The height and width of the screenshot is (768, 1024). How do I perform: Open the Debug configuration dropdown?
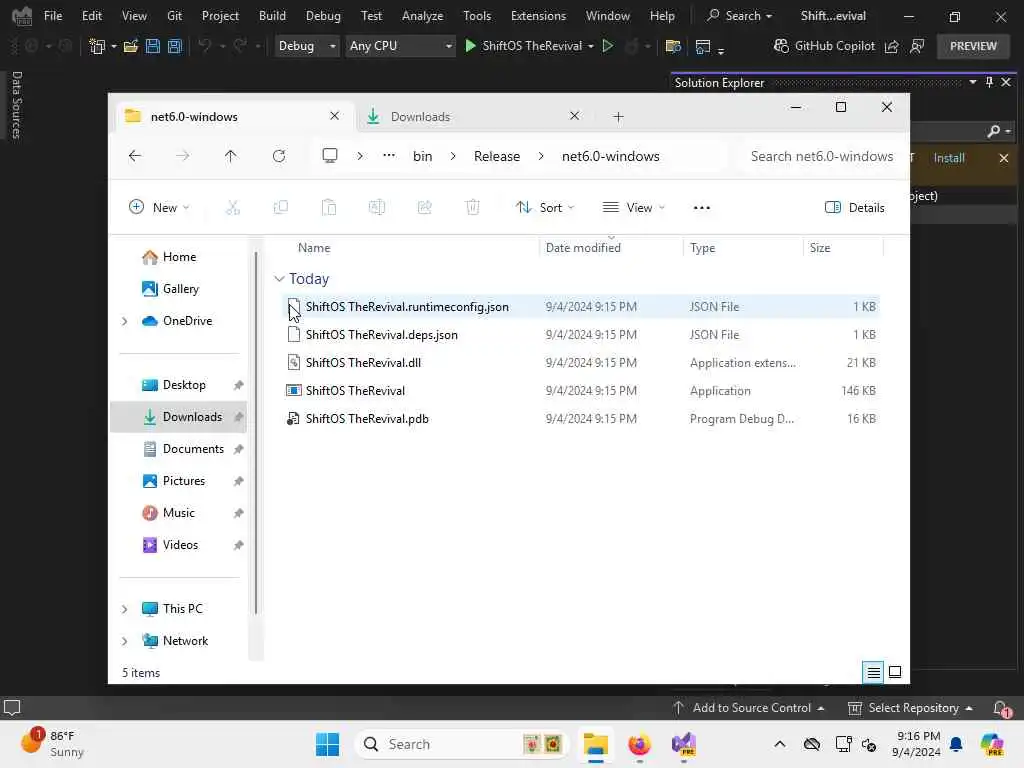pyautogui.click(x=307, y=46)
